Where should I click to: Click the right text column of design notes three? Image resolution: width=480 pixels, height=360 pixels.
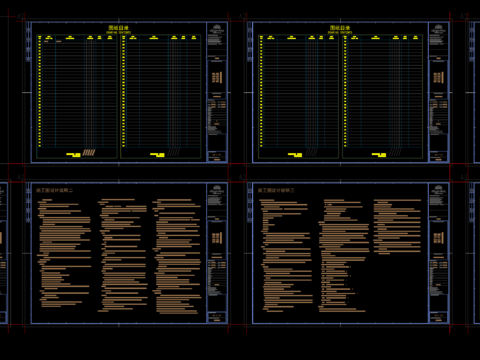tap(397, 227)
